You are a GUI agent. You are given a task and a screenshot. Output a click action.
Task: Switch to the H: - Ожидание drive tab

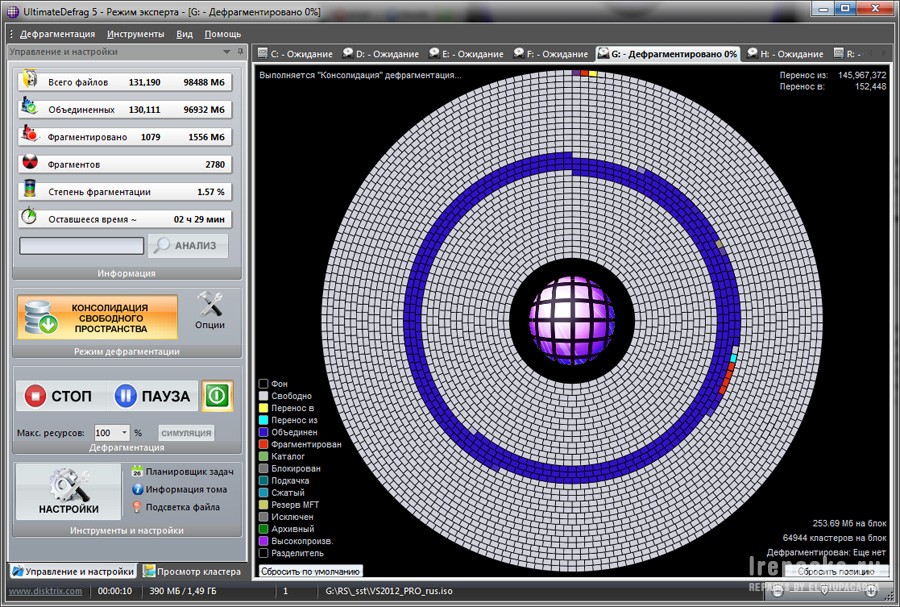coord(786,54)
